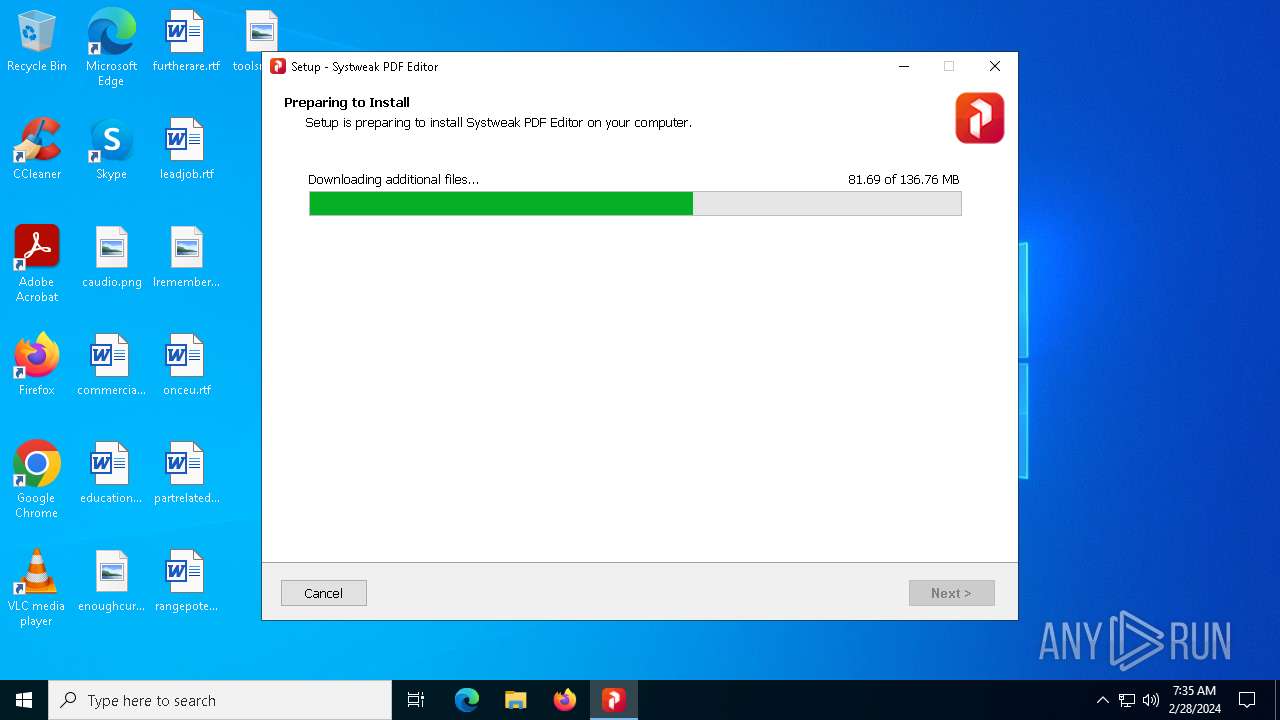Select the Iremember image file icon
This screenshot has height=720, width=1280.
click(x=186, y=258)
